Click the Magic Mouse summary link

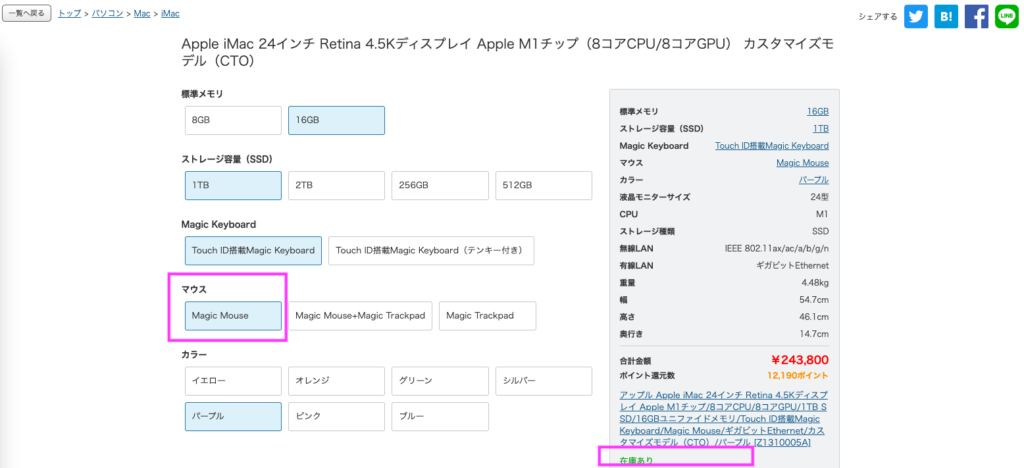point(803,163)
